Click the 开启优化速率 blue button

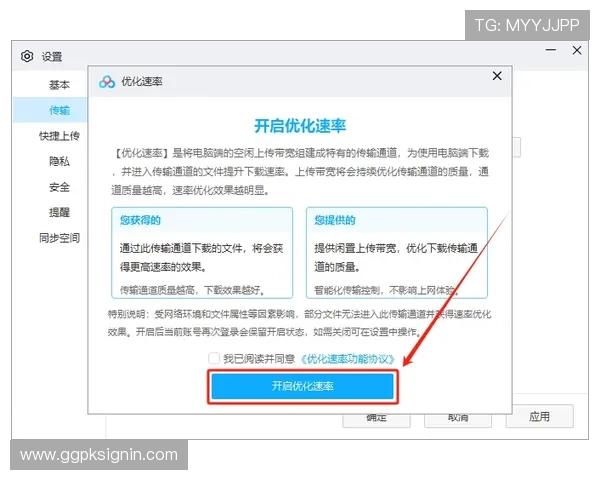[302, 386]
